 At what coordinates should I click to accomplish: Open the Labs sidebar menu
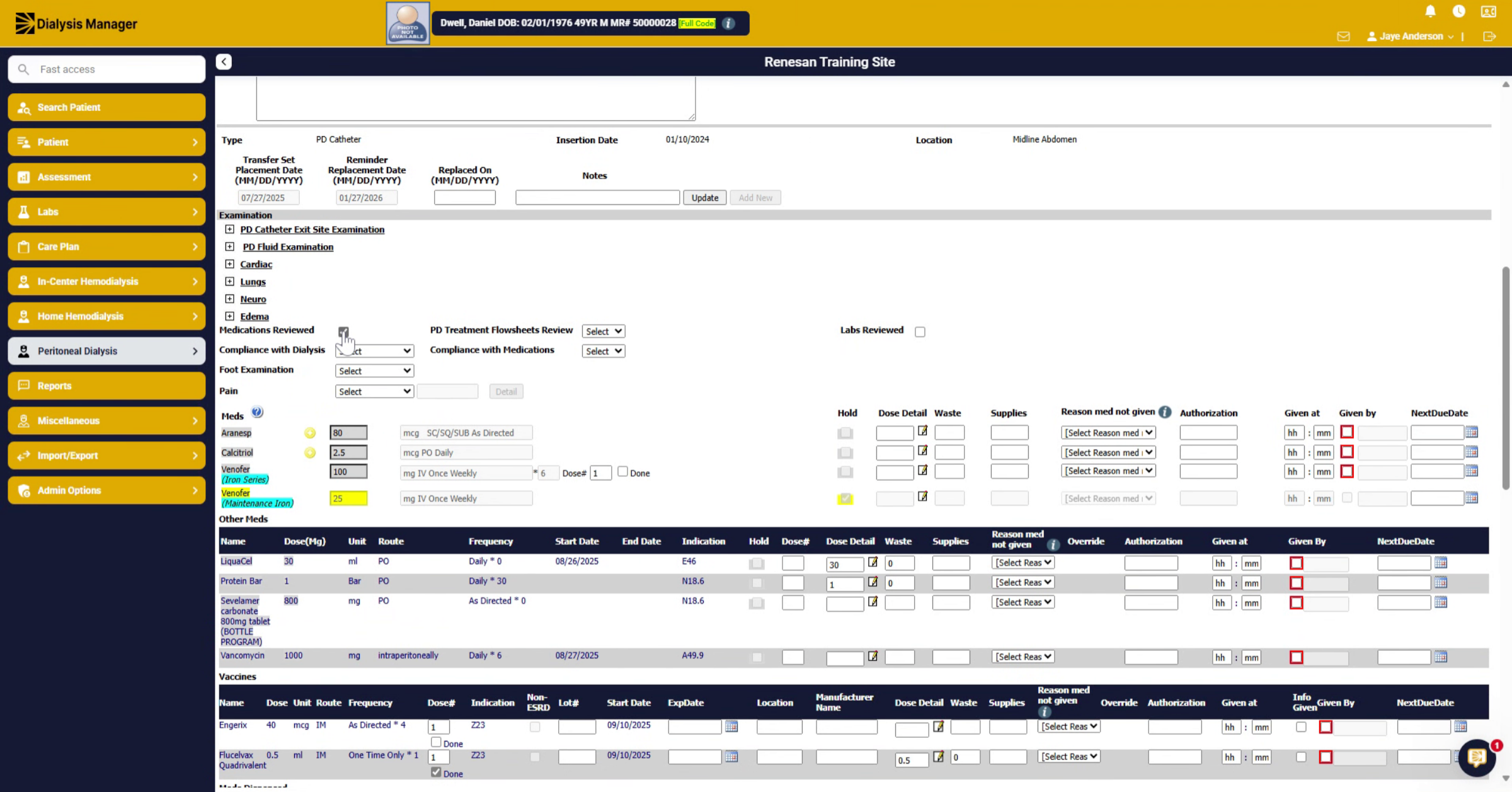click(106, 212)
